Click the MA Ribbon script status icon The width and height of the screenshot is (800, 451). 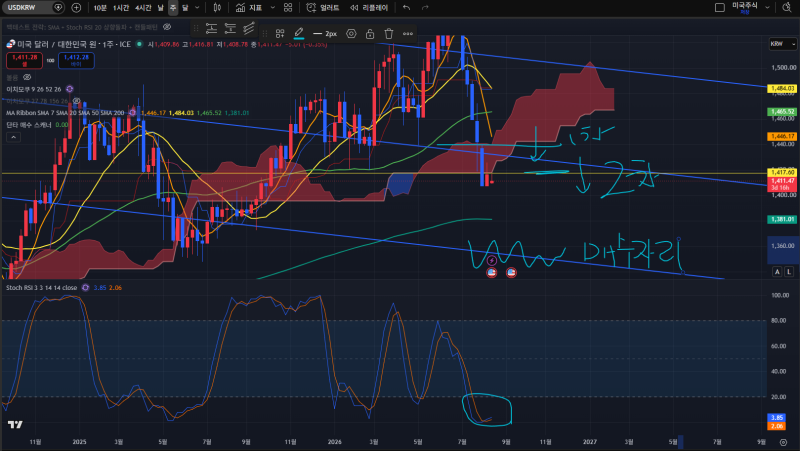(x=133, y=113)
